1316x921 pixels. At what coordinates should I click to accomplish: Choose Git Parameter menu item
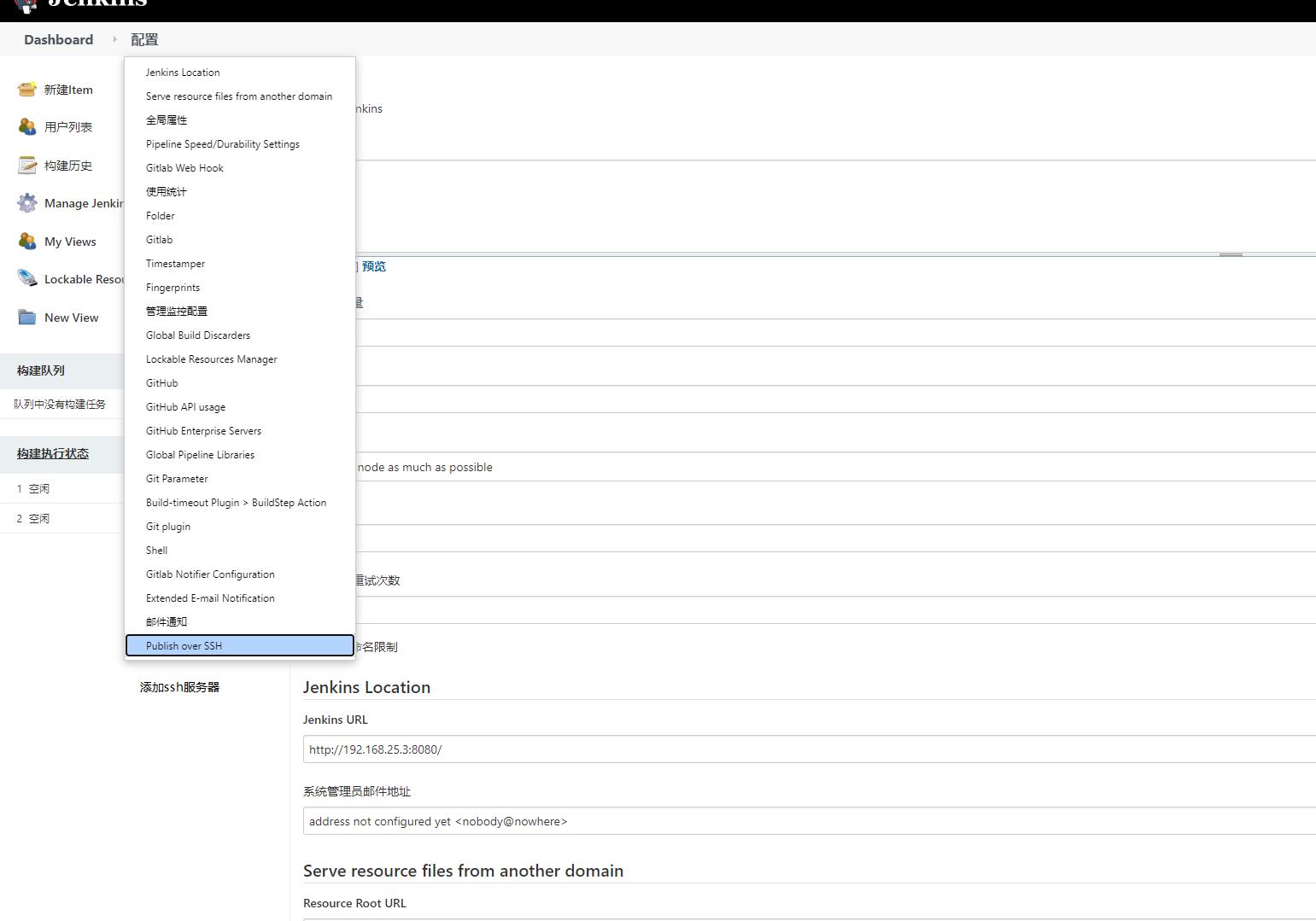point(240,479)
